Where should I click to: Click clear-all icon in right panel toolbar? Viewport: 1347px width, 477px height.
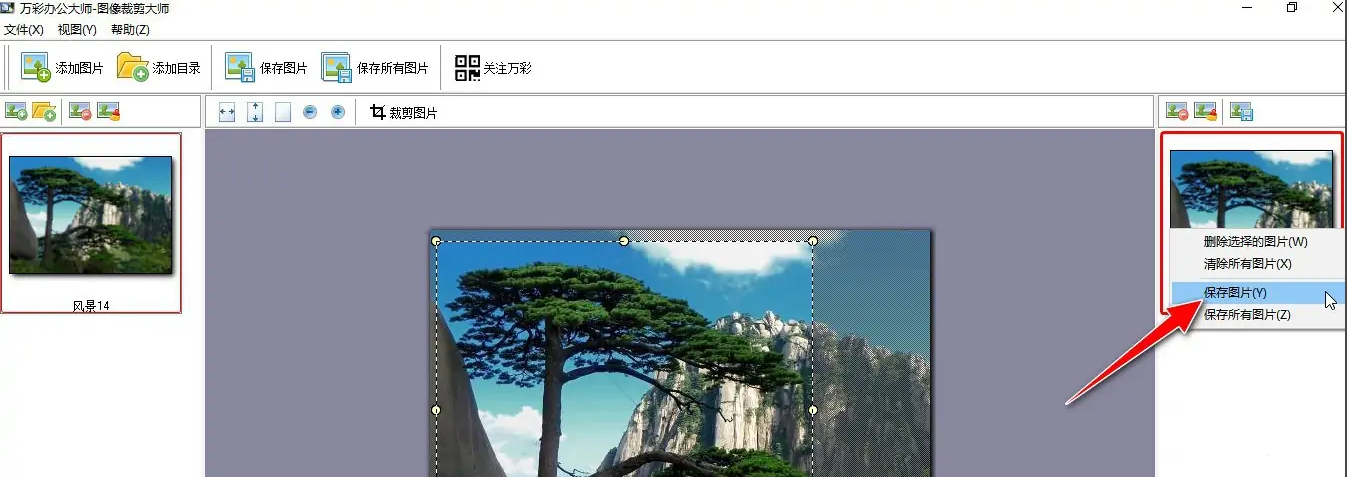tap(1206, 112)
